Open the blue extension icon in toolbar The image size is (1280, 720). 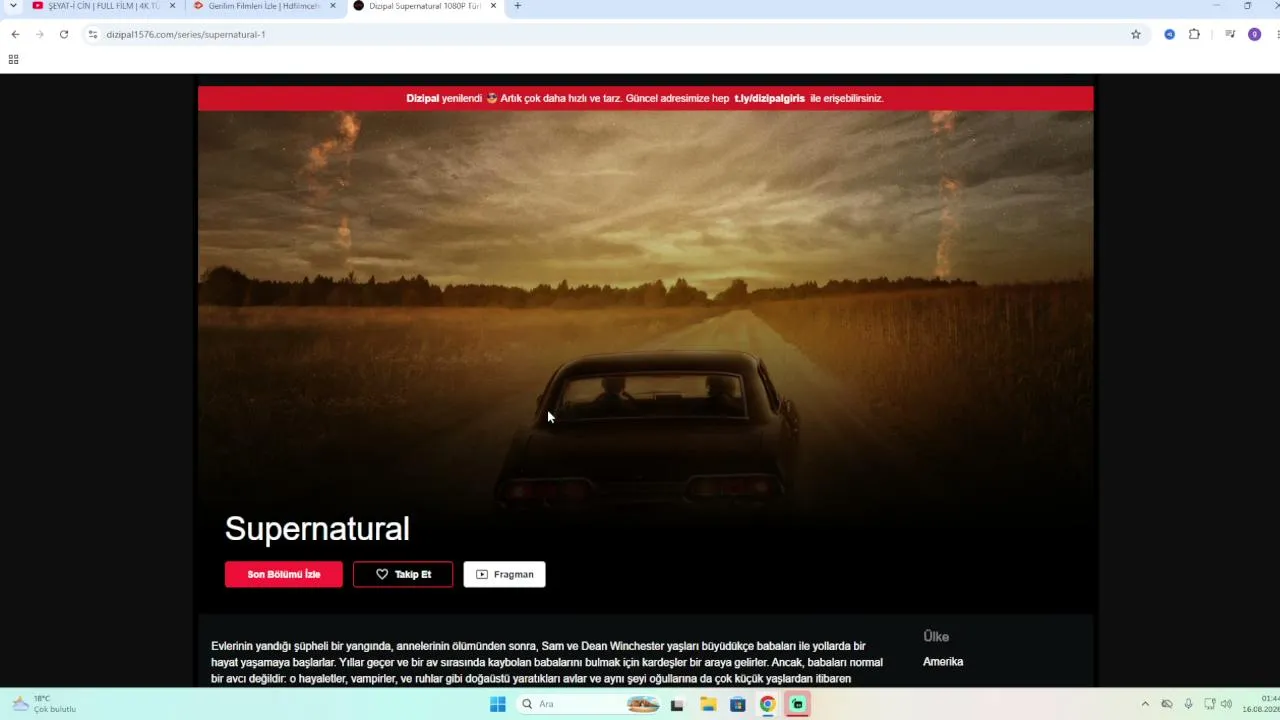tap(1169, 34)
